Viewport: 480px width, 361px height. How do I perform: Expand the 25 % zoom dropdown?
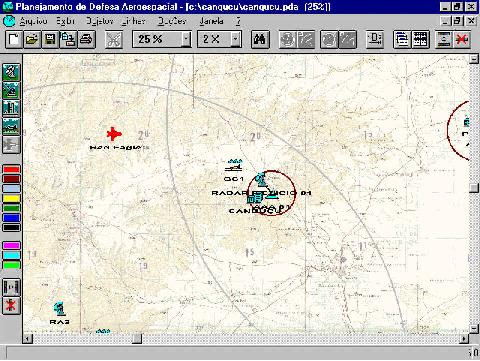(x=187, y=40)
